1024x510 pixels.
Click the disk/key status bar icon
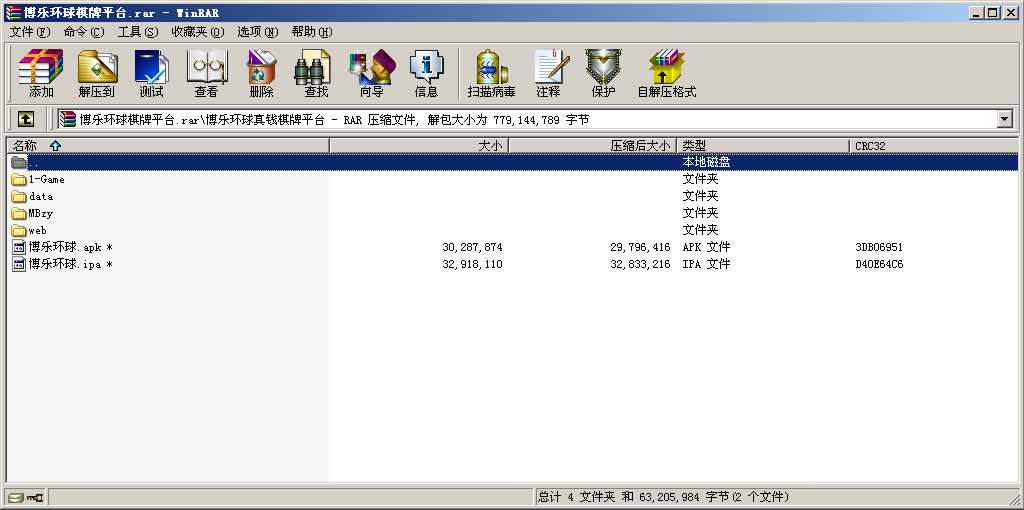coord(26,498)
